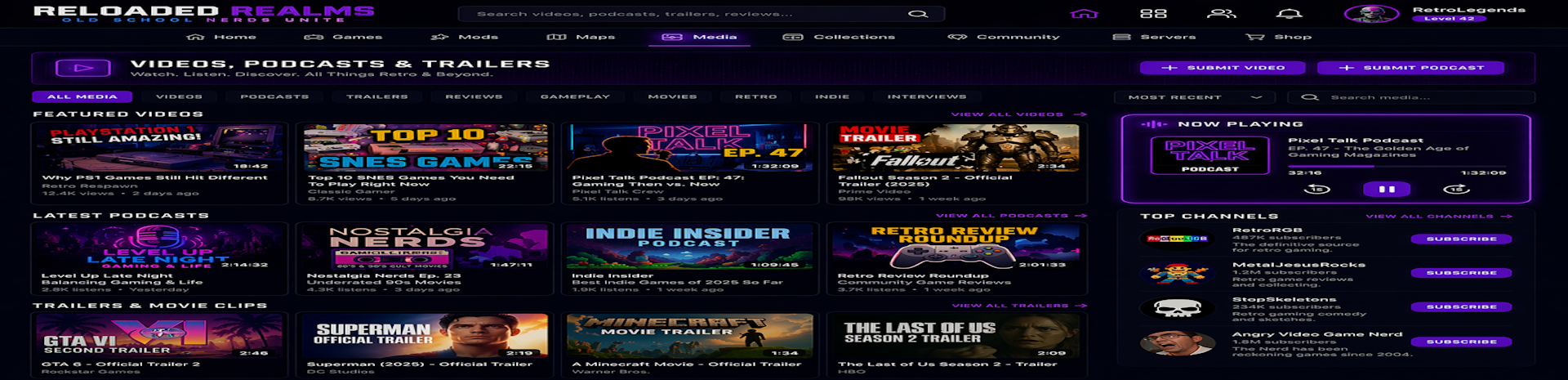The width and height of the screenshot is (1568, 380).
Task: Open the Games nav item
Action: 343,37
